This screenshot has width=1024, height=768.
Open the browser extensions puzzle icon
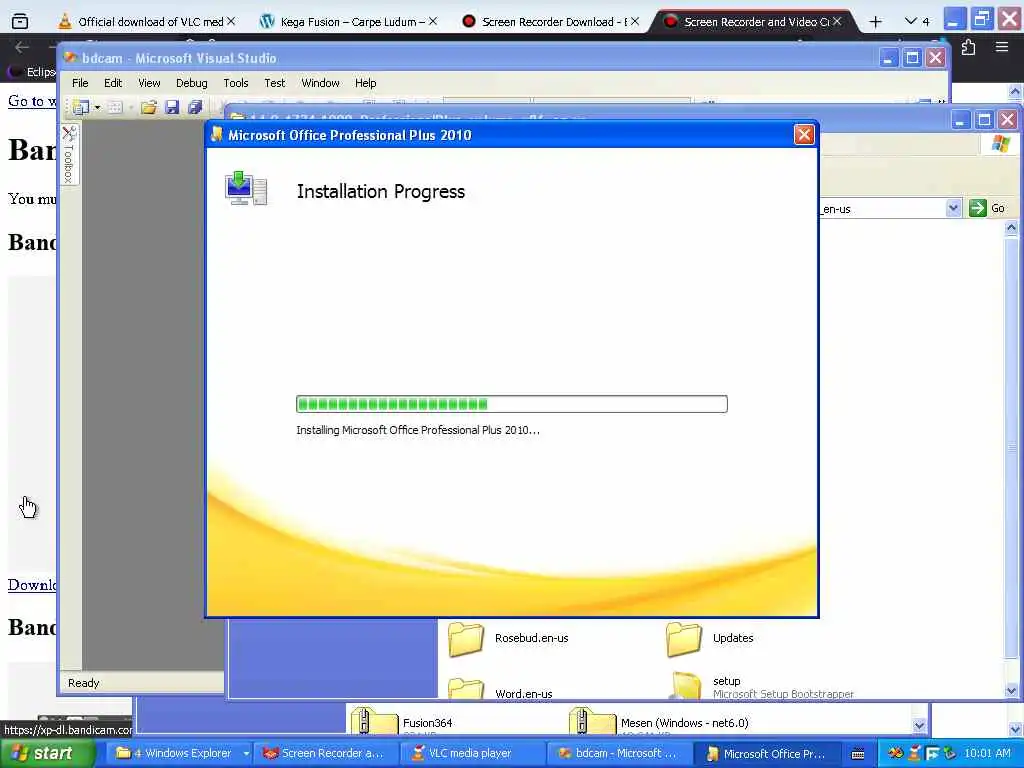coord(968,48)
